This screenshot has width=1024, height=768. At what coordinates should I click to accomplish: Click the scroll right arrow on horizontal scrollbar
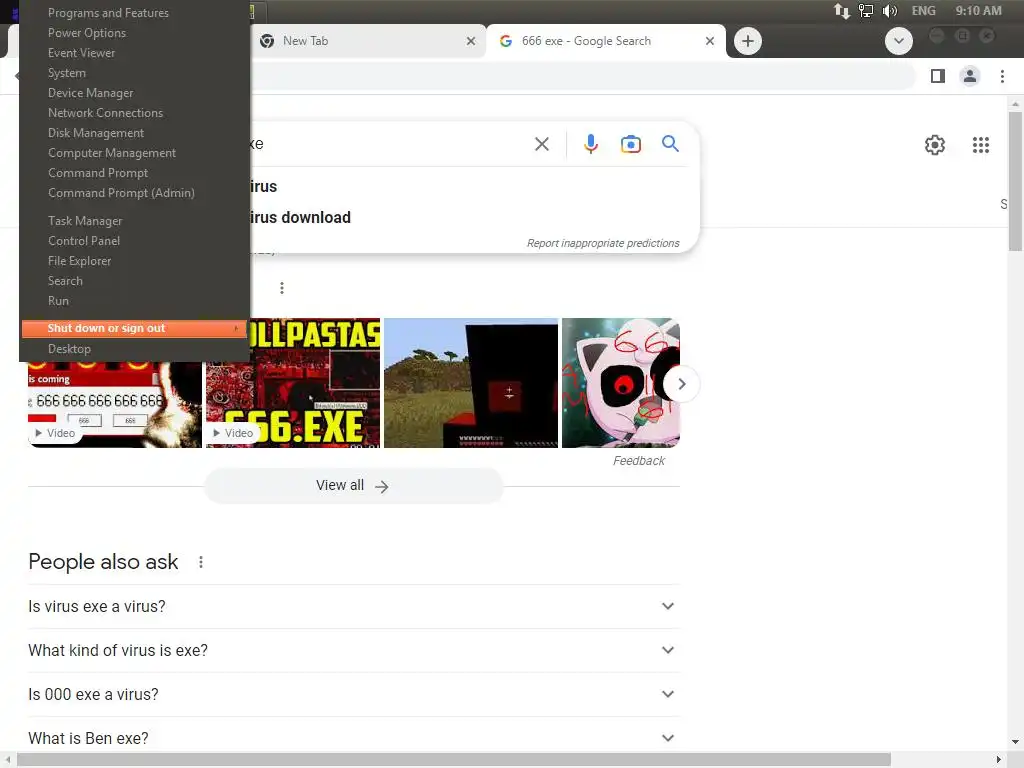pyautogui.click(x=999, y=760)
